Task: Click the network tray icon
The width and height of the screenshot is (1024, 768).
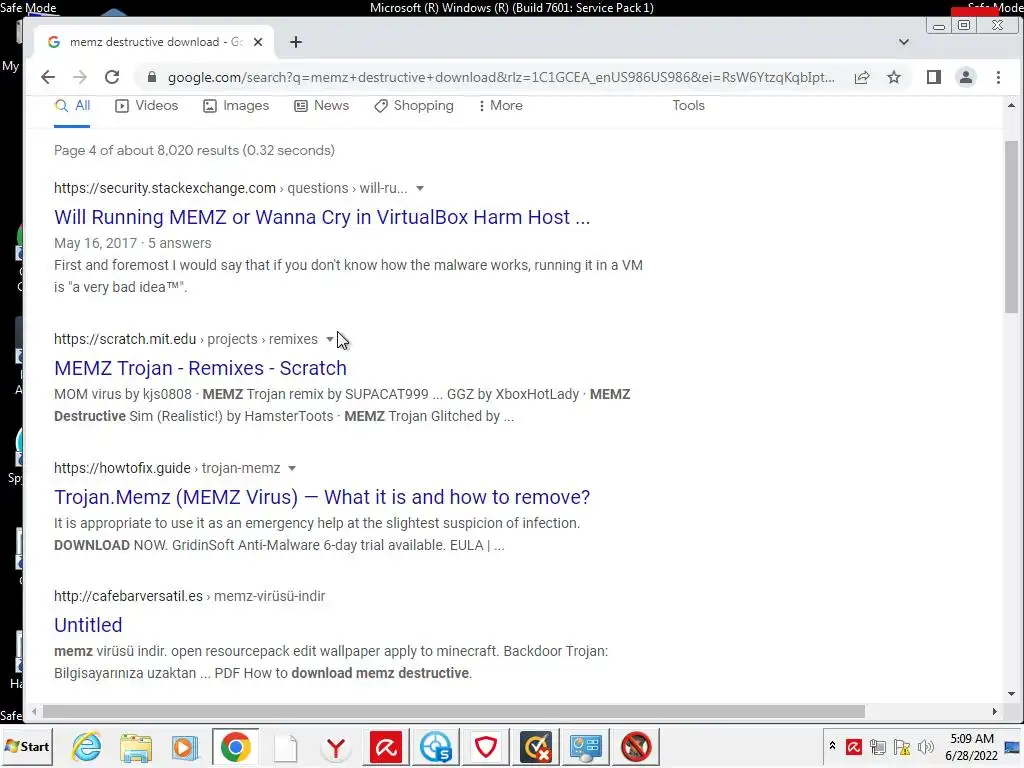Action: click(878, 746)
